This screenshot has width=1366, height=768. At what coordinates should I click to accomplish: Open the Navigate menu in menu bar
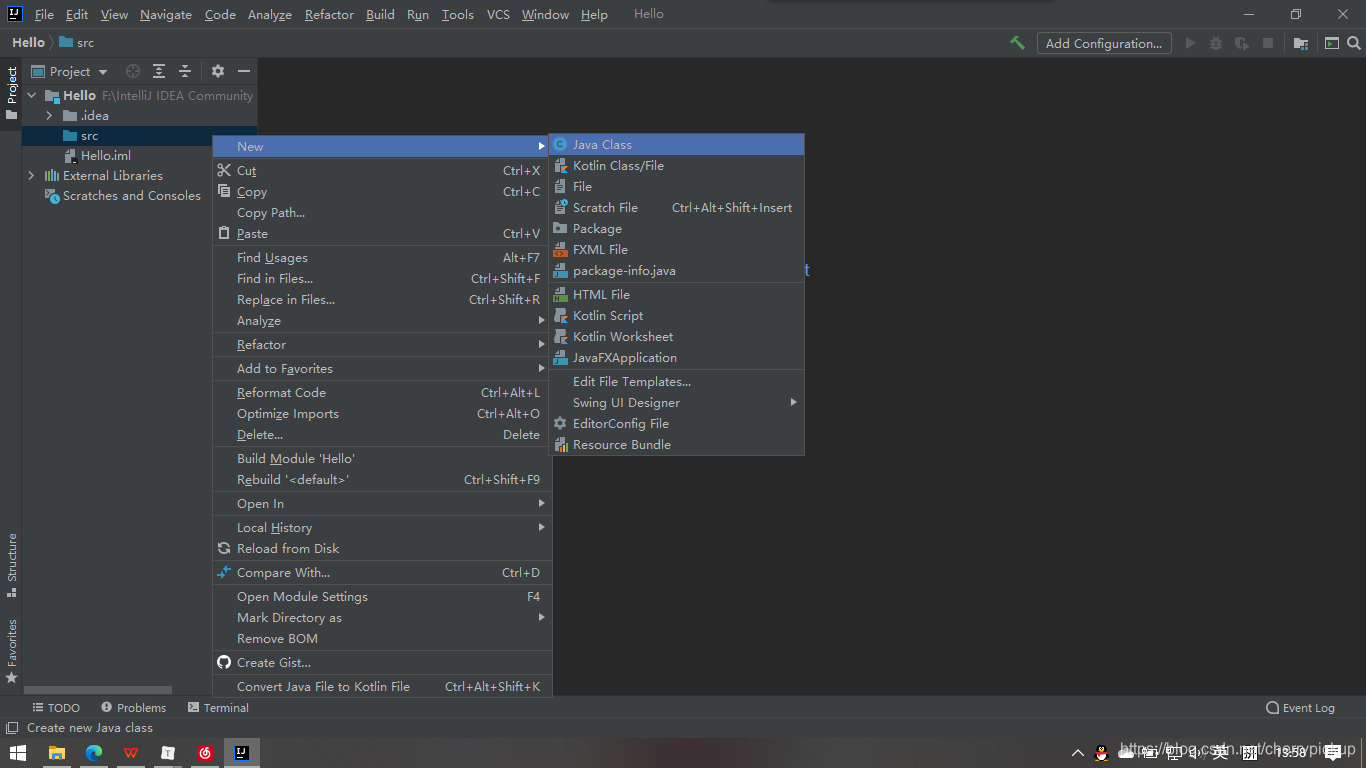[x=166, y=14]
